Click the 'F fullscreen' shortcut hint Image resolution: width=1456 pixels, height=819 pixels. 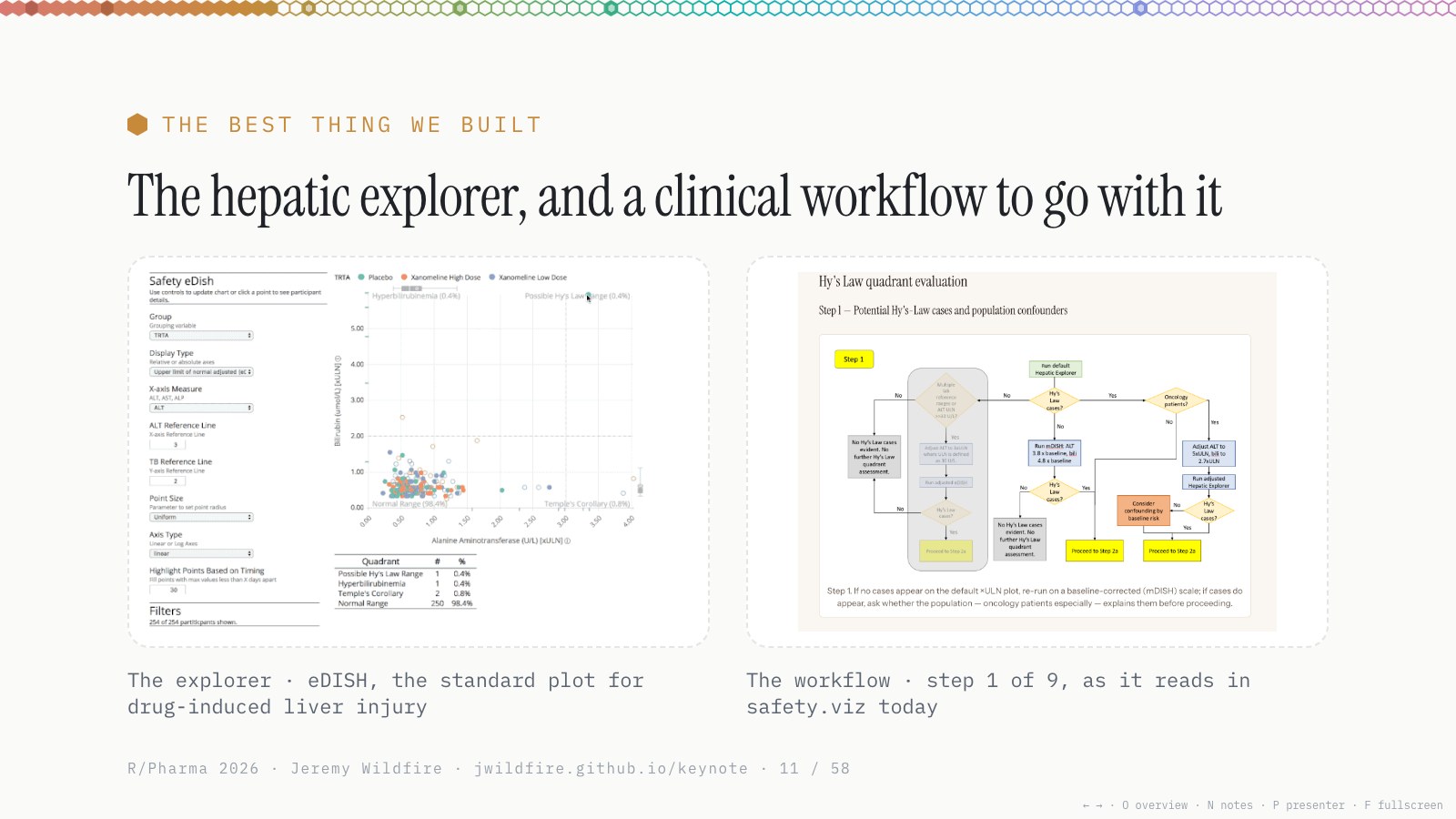pyautogui.click(x=1403, y=805)
